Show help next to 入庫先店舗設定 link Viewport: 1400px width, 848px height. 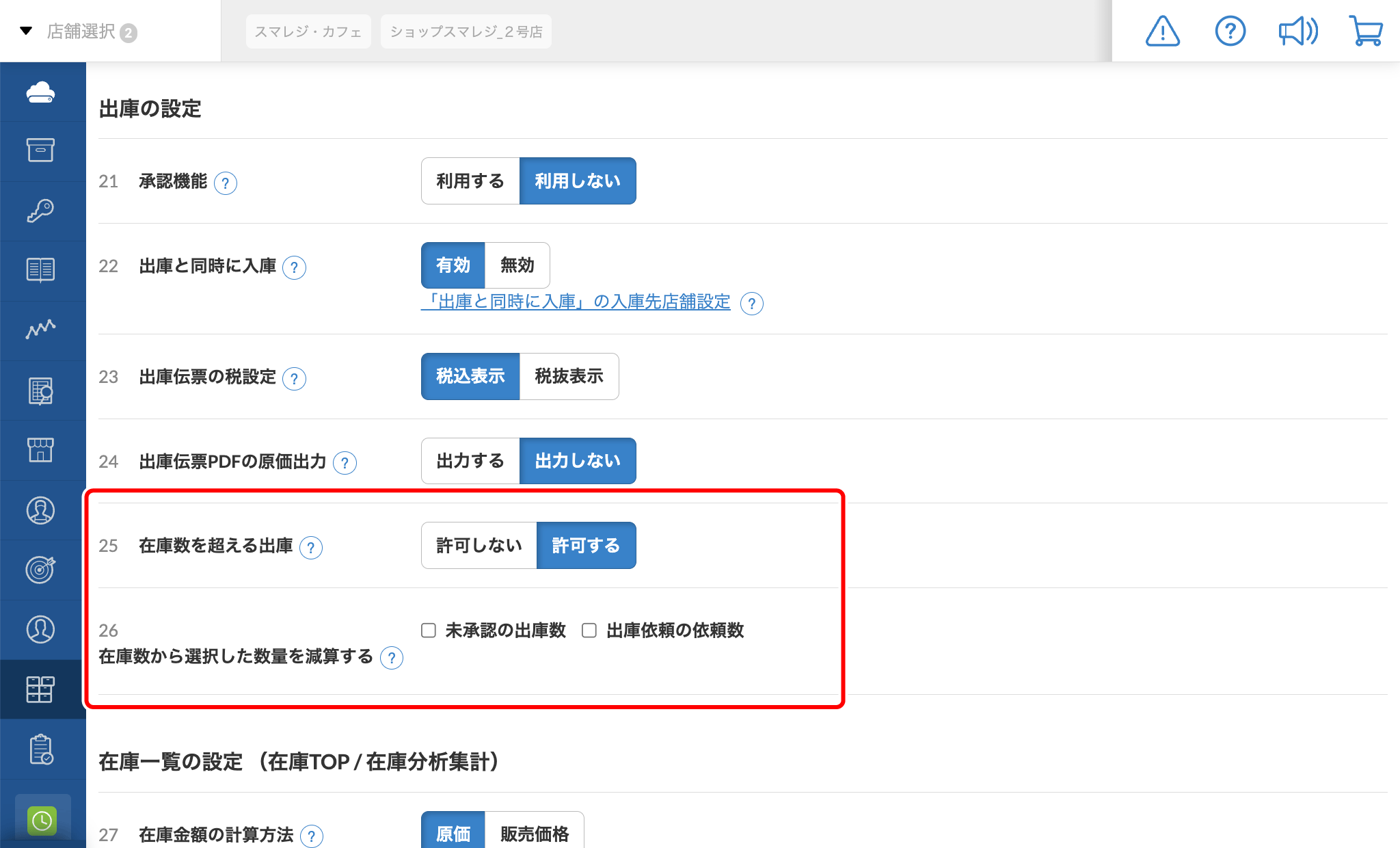(x=752, y=303)
